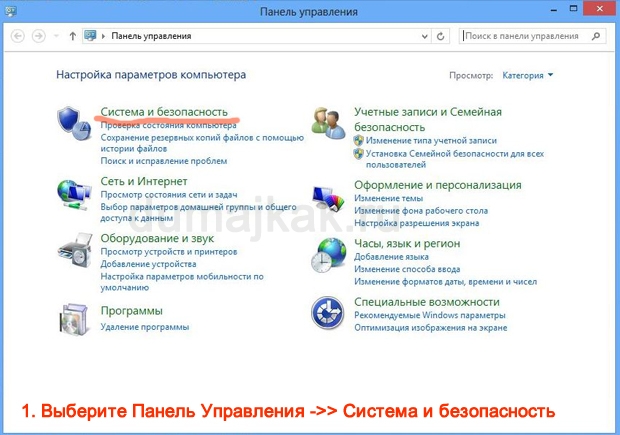620x435 pixels.
Task: Open the Hardware and Sound printer icon
Action: point(75,252)
